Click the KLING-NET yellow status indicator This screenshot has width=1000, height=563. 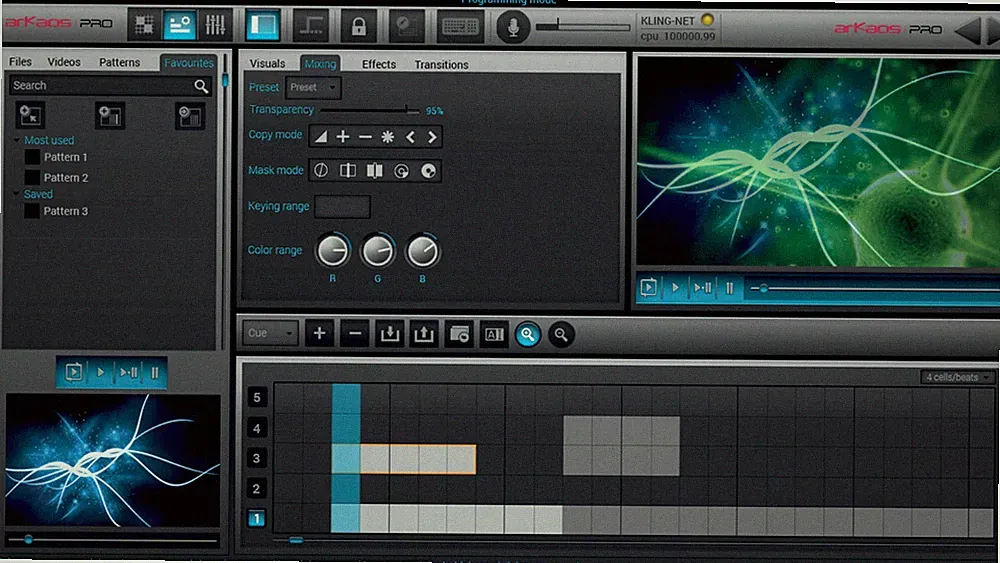point(707,20)
